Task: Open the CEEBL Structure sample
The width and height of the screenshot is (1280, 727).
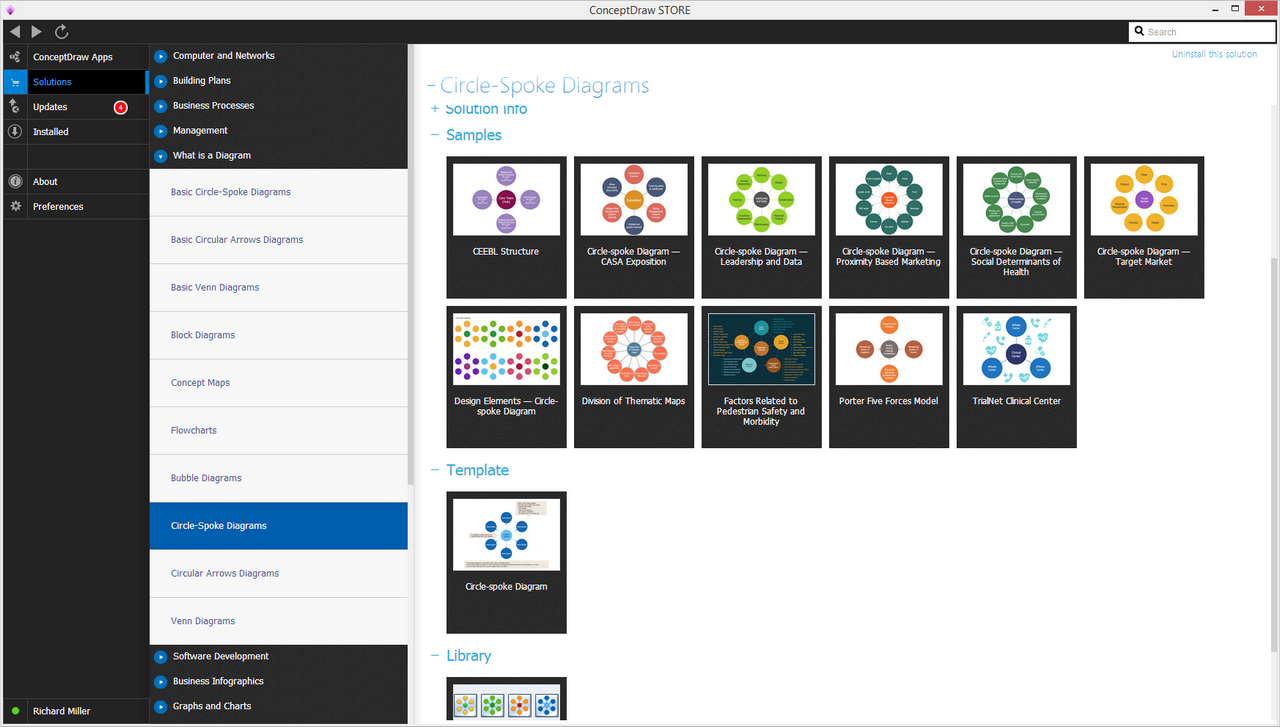Action: pos(506,227)
